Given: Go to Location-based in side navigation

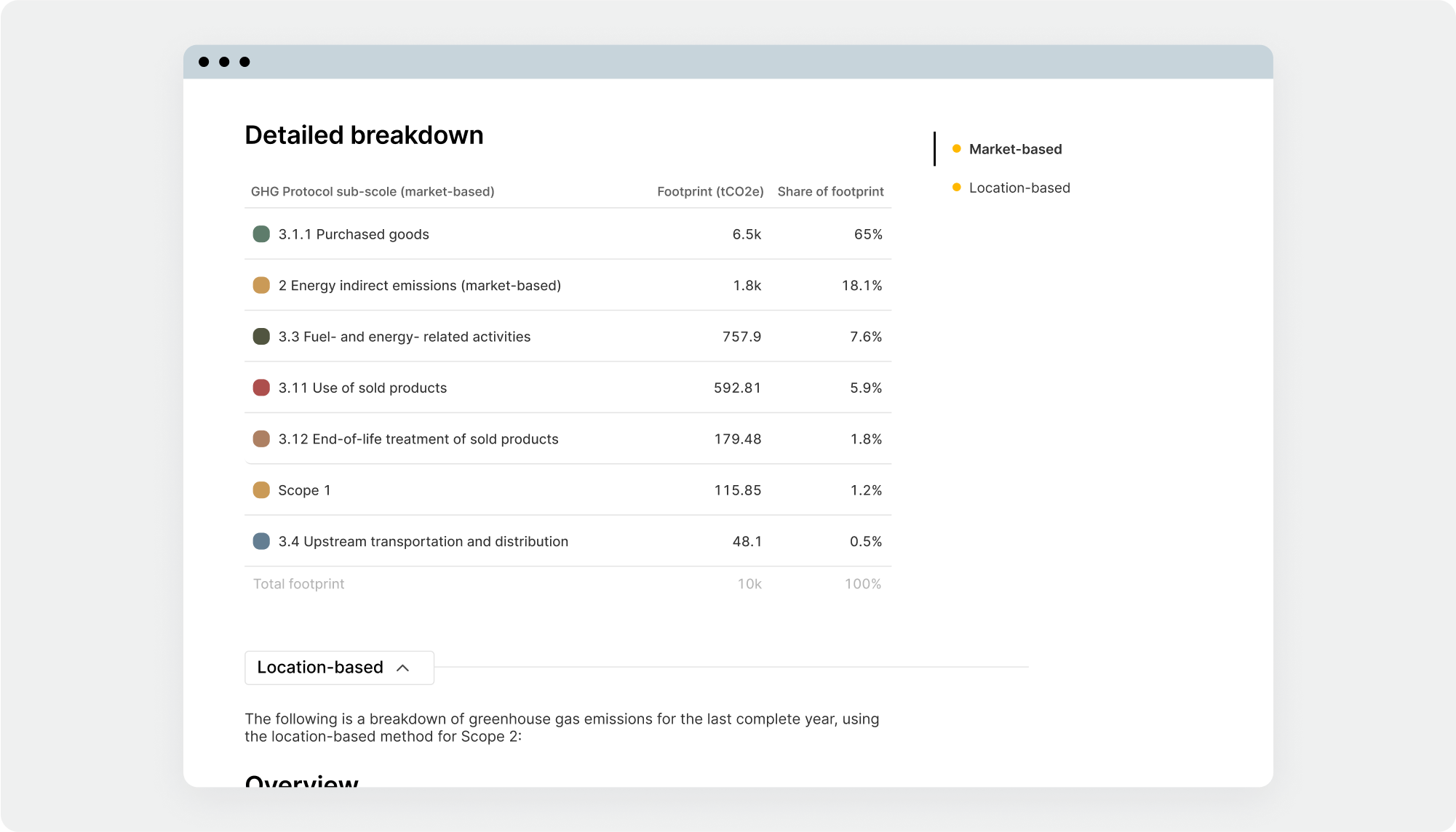Looking at the screenshot, I should coord(1019,188).
